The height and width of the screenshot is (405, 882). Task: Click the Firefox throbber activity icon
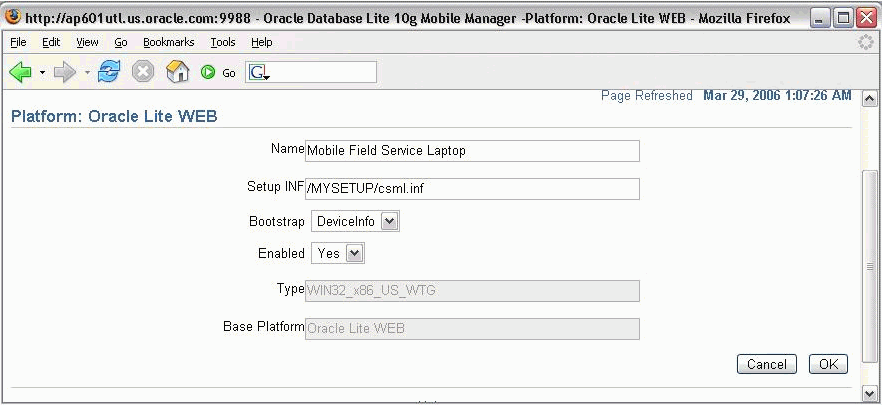point(866,43)
